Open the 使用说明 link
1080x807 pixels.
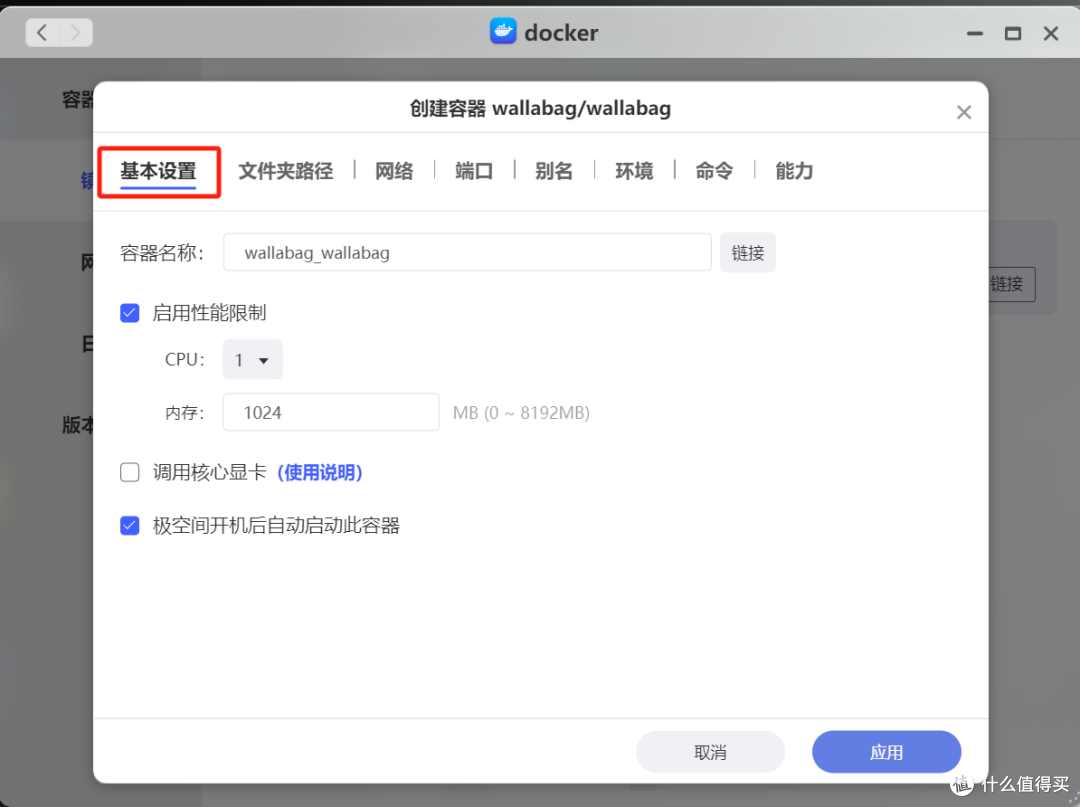click(320, 472)
